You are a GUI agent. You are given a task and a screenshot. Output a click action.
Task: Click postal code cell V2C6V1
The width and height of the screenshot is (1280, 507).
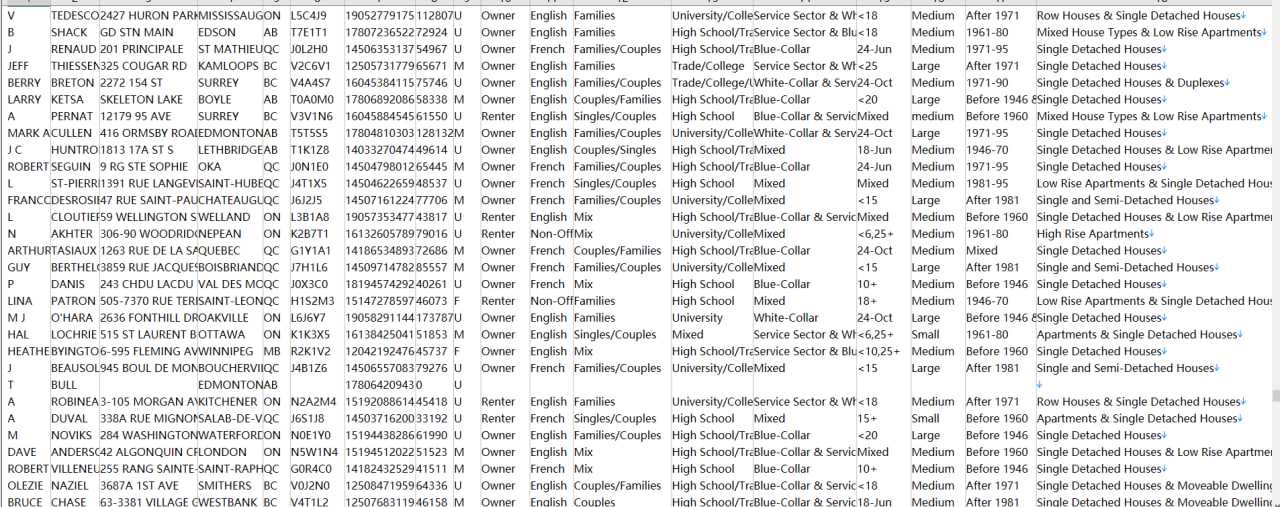click(316, 66)
